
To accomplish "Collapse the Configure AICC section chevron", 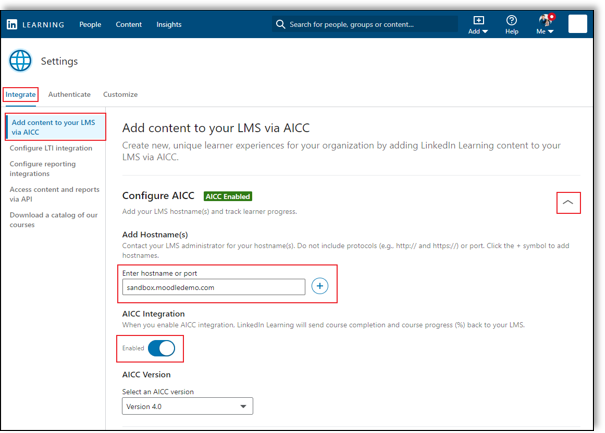I will click(x=568, y=203).
